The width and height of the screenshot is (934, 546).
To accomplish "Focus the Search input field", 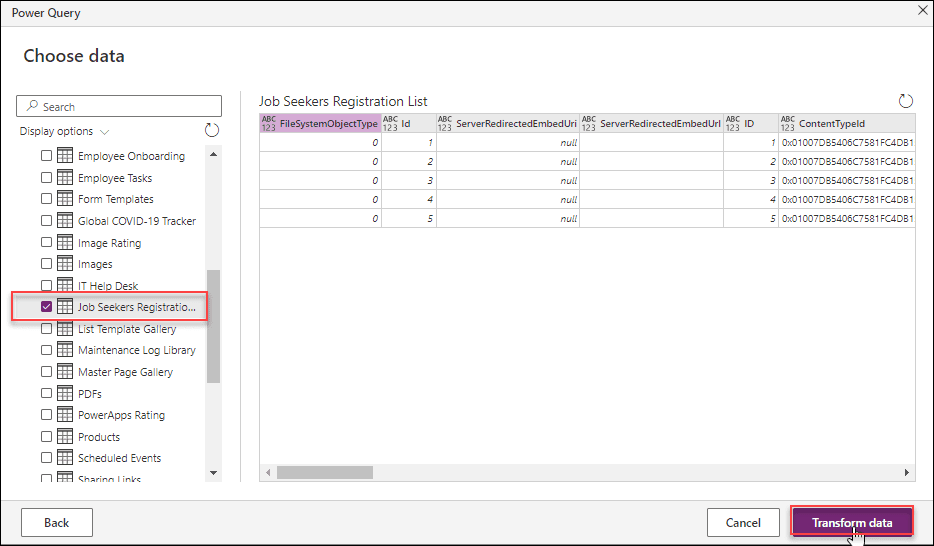I will (119, 106).
